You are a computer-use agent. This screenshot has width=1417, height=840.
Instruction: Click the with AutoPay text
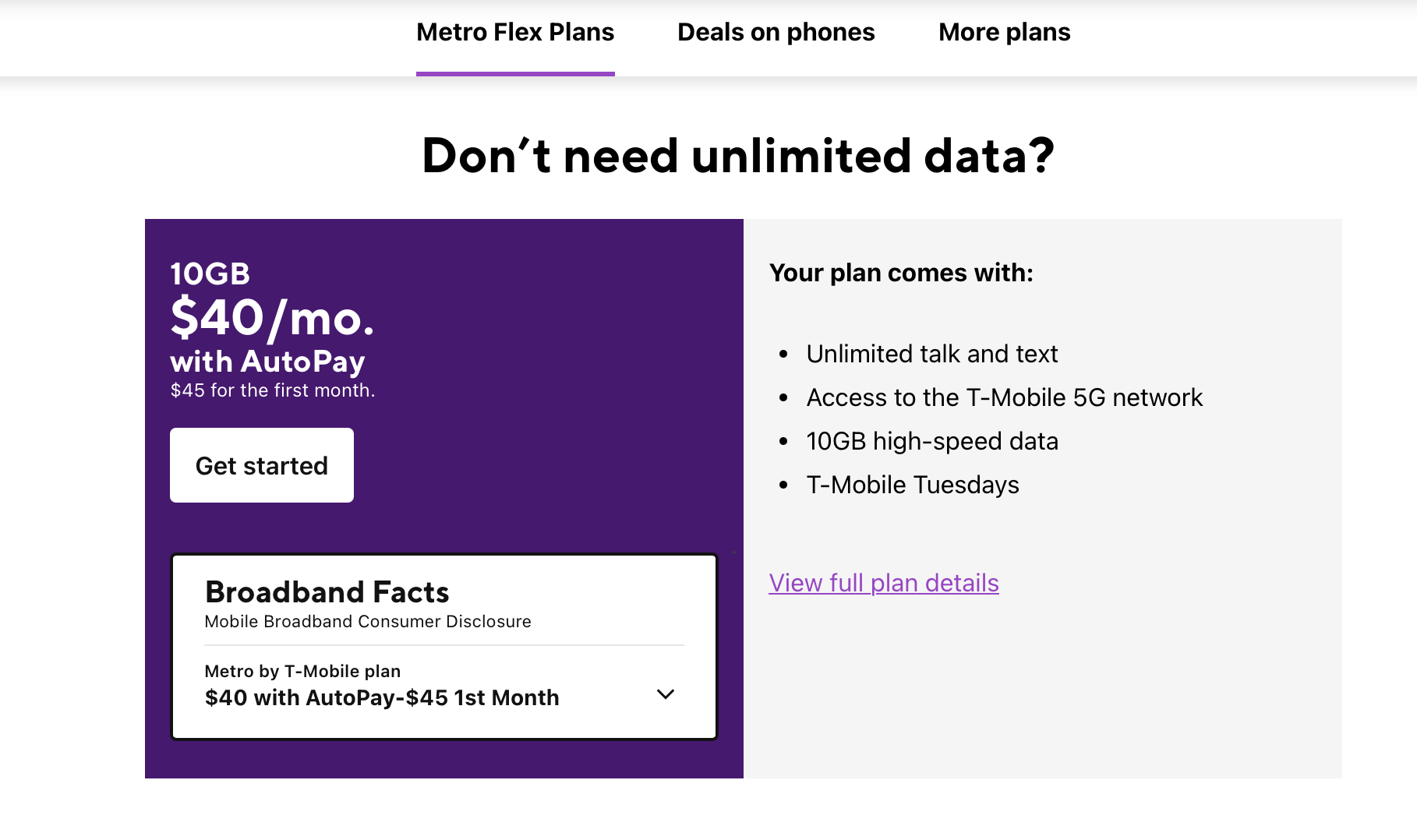click(267, 361)
